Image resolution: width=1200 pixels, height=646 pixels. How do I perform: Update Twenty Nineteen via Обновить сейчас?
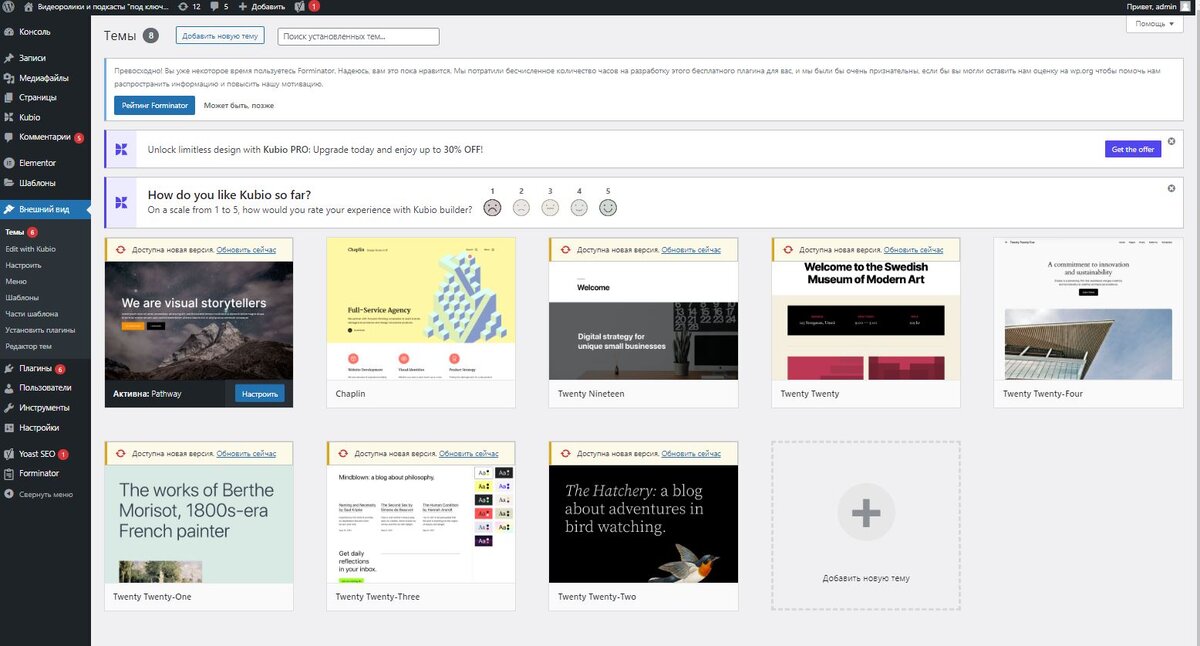click(x=691, y=250)
